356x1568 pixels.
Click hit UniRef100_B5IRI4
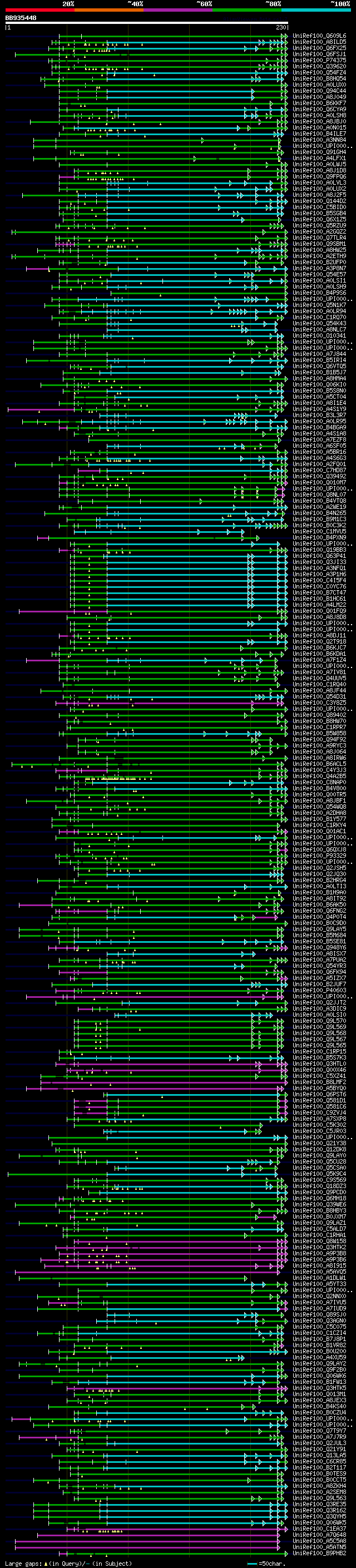pyautogui.click(x=319, y=360)
